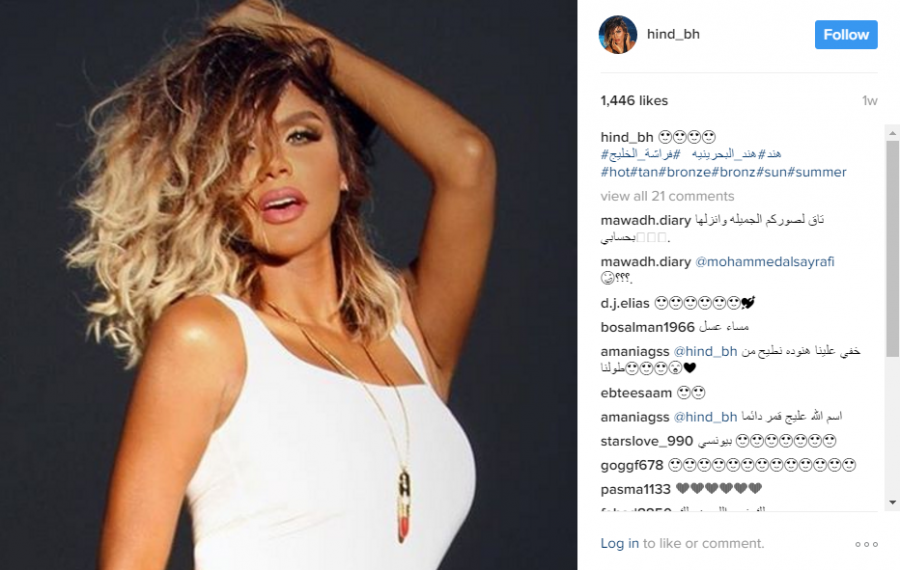Image resolution: width=900 pixels, height=570 pixels.
Task: Visit d.j.elias commenter profile
Action: tap(625, 303)
